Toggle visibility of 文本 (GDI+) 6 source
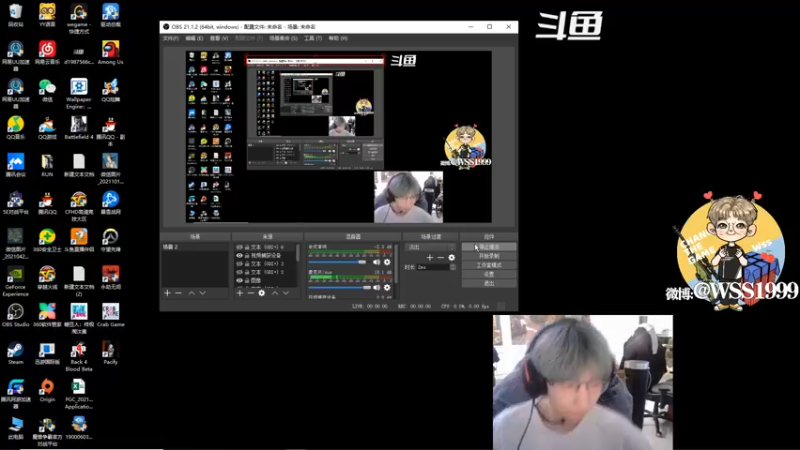Screen dimensions: 800x450 click(239, 247)
